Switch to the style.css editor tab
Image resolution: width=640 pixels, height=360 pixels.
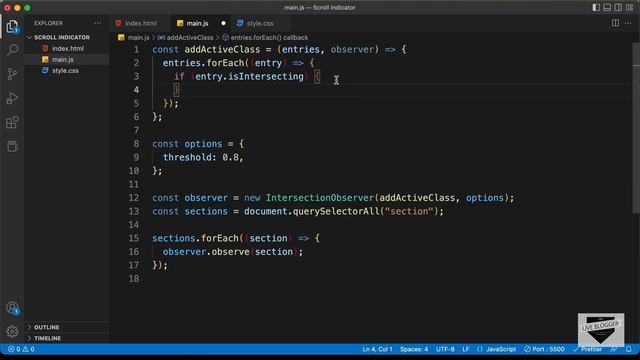coord(260,23)
